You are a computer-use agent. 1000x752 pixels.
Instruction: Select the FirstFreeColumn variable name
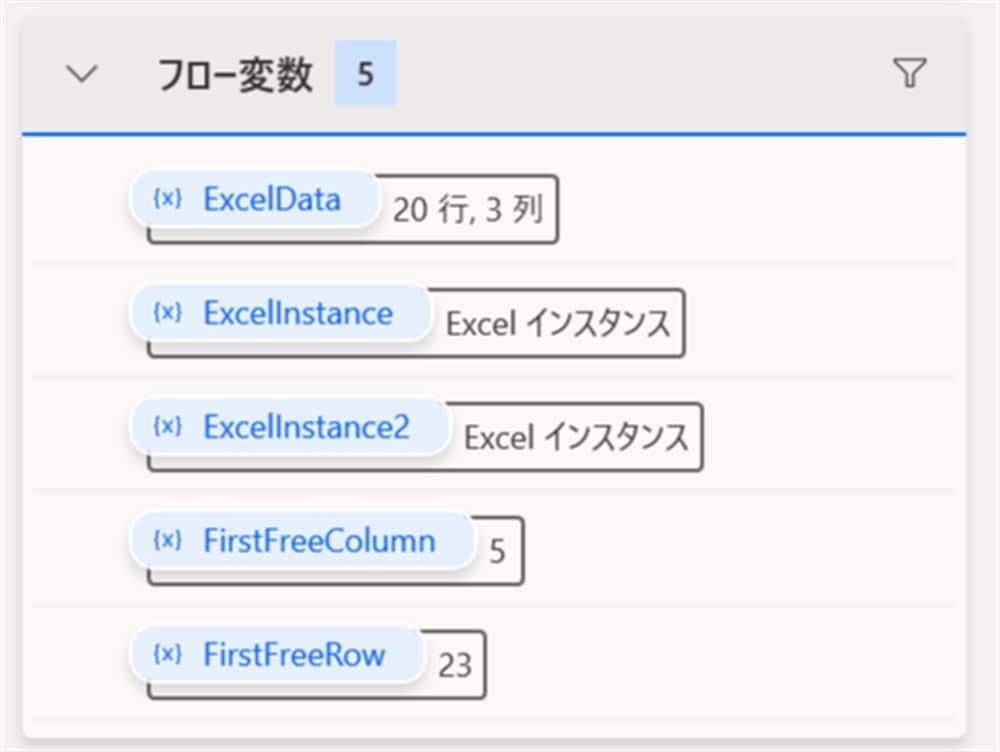pos(320,540)
